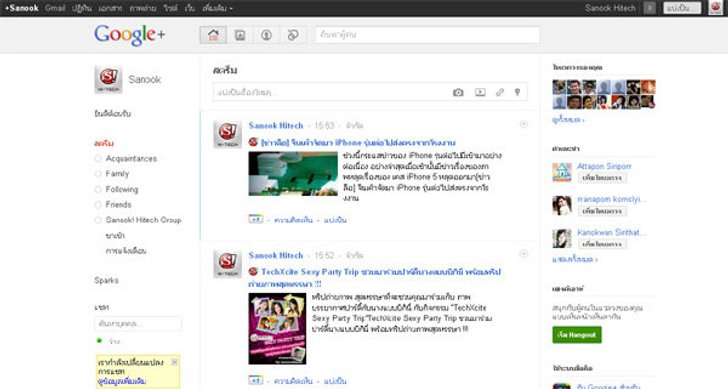
Task: Click comment link on iPhone post
Action: click(x=293, y=220)
